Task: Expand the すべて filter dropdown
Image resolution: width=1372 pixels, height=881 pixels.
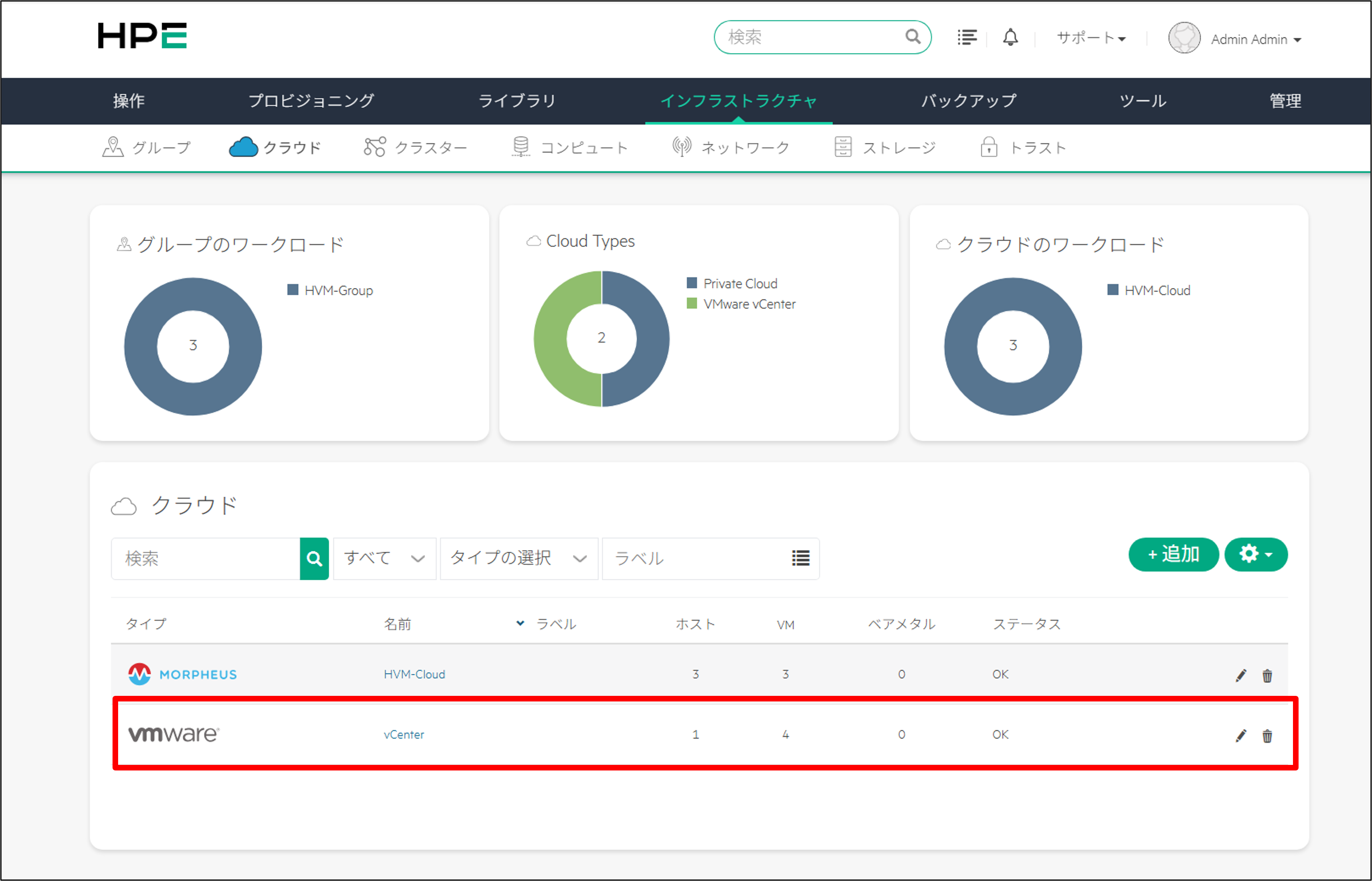Action: pos(384,558)
